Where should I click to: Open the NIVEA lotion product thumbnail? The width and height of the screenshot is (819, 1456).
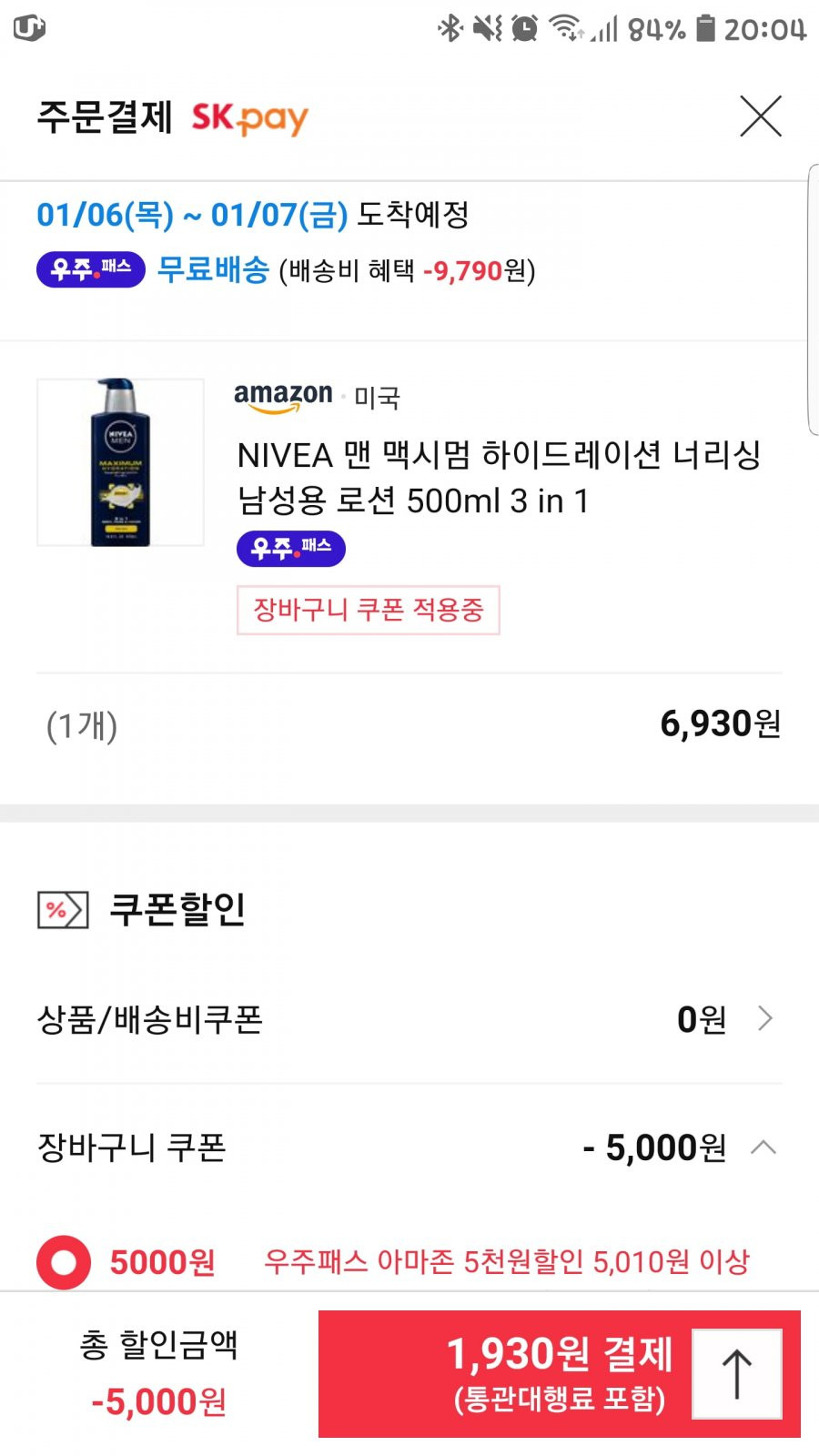point(120,462)
